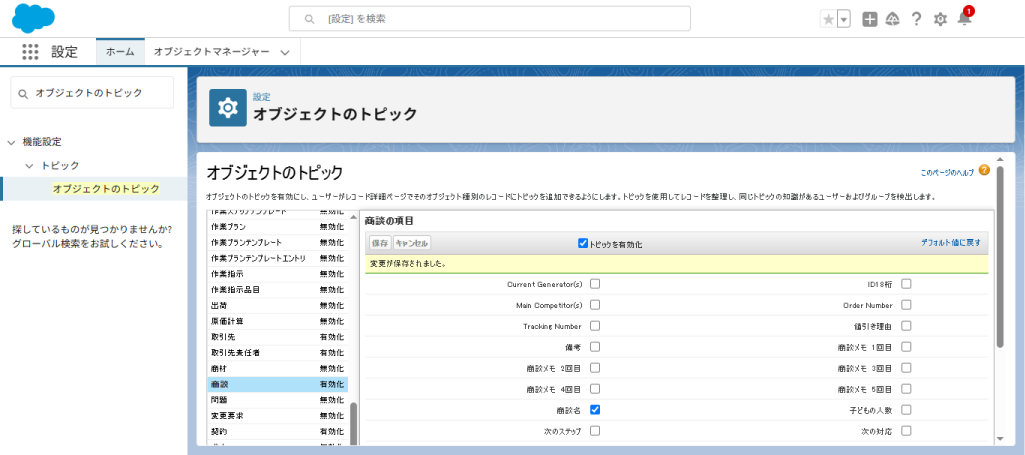This screenshot has width=1025, height=455.
Task: Select 作業指示品目 in the object list
Action: [x=278, y=289]
